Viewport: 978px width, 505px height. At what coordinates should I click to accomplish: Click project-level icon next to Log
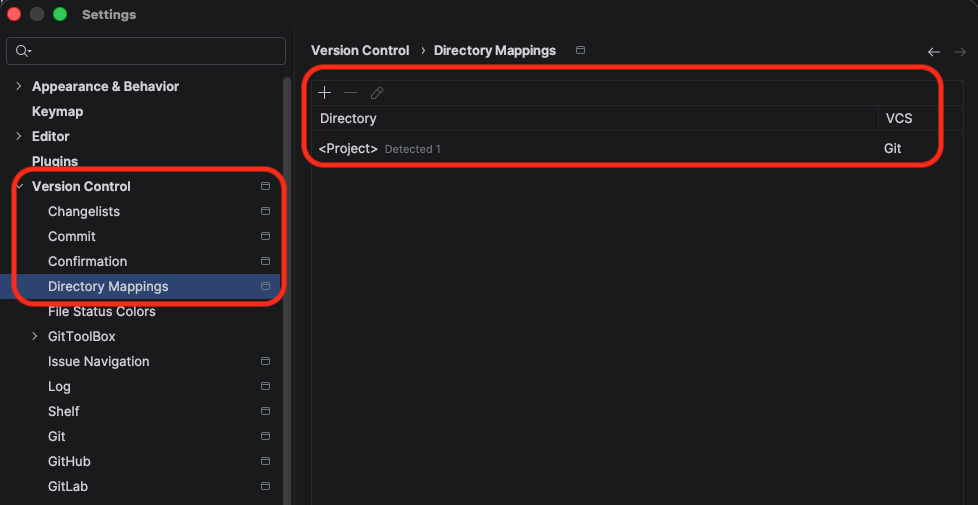tap(265, 386)
